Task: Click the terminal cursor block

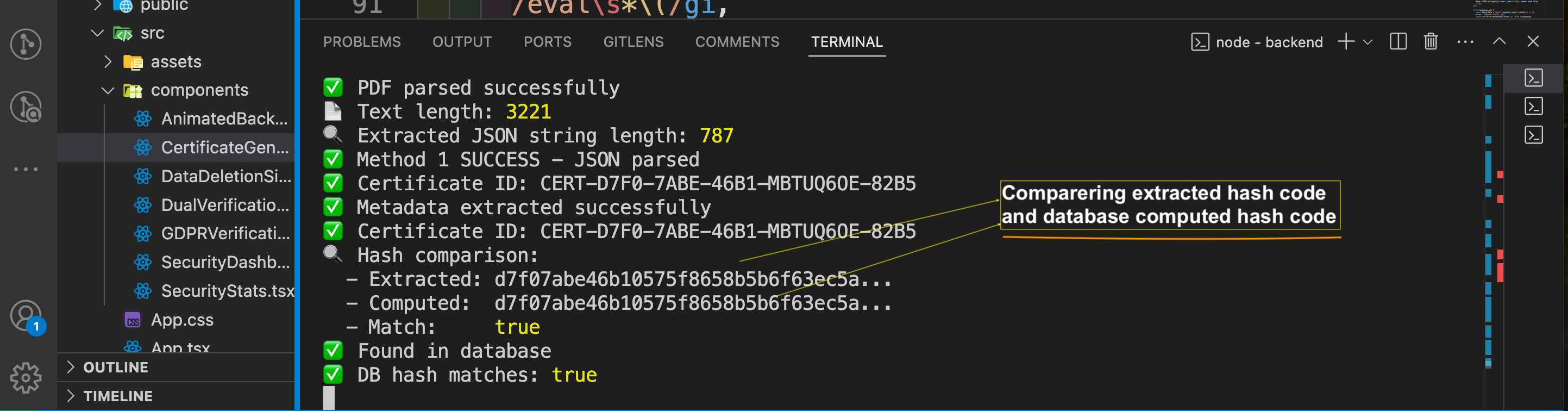Action: point(329,398)
